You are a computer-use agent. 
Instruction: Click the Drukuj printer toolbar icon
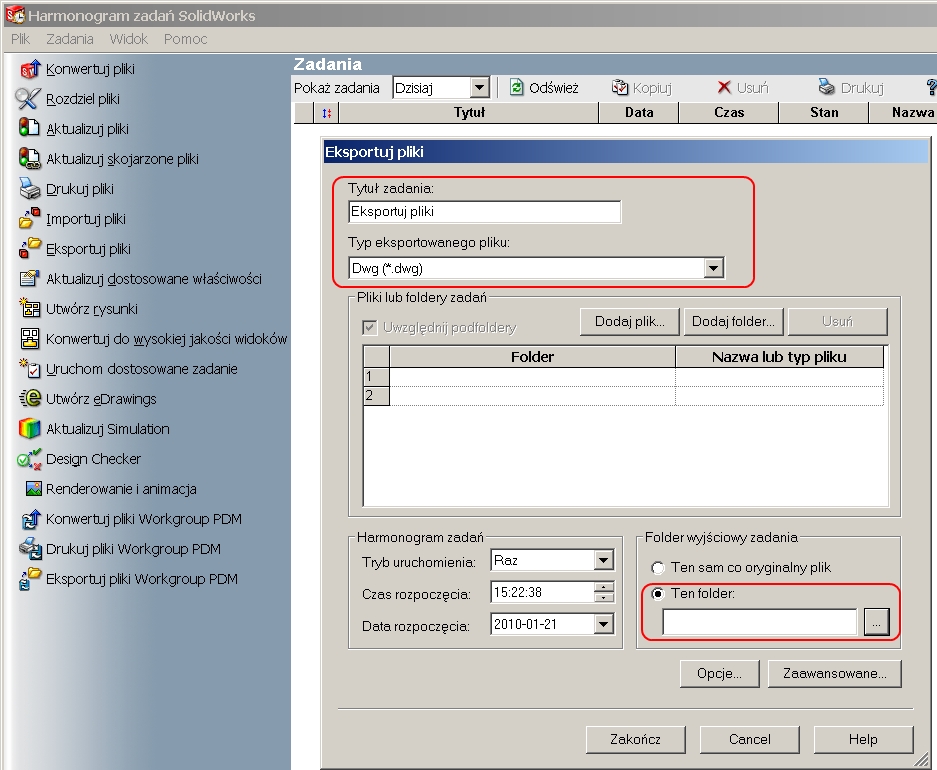point(826,87)
